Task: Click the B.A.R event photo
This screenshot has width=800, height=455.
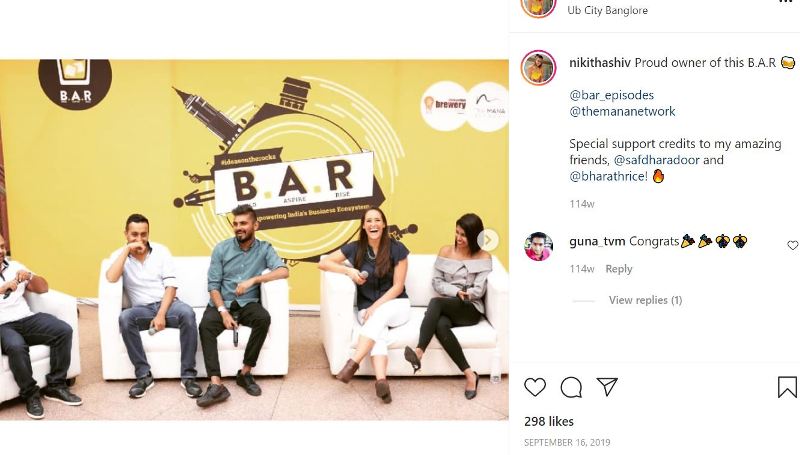Action: (254, 240)
